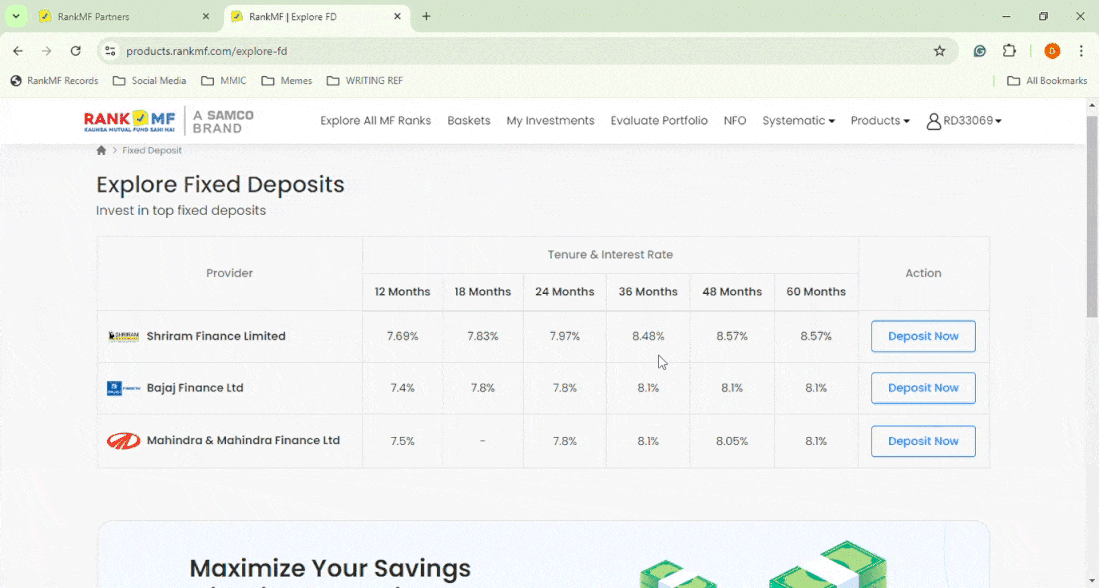Click Mahindra's 7.5% rate cell
The image size is (1099, 588).
tap(402, 442)
